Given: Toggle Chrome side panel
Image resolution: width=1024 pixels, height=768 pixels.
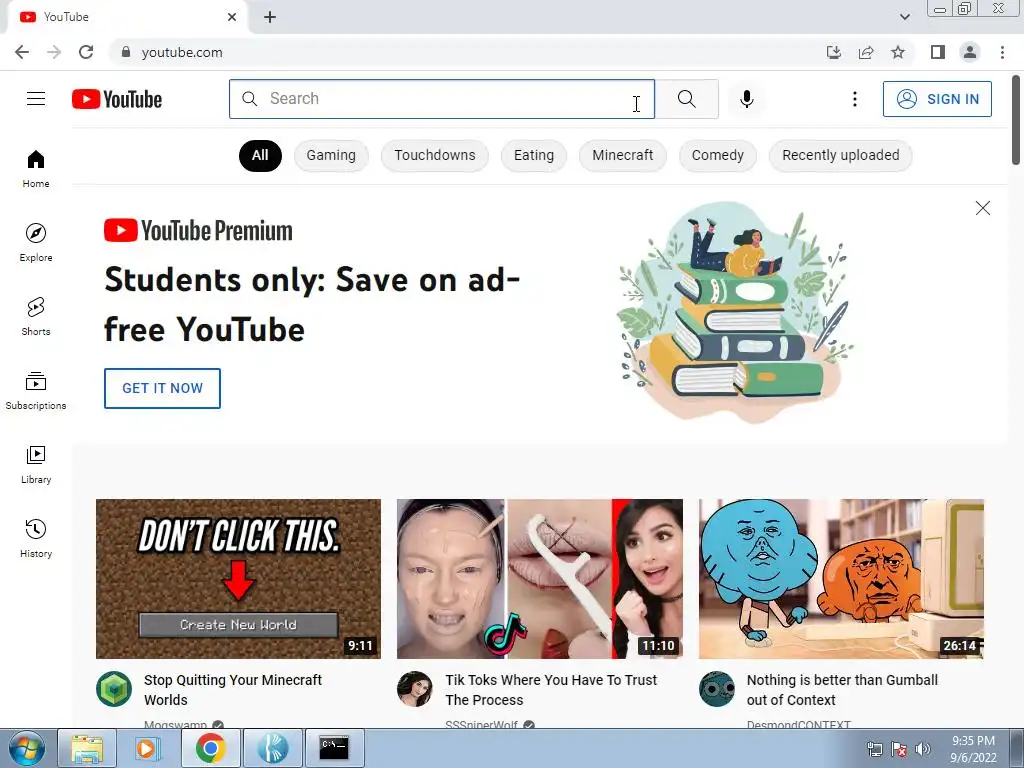Looking at the screenshot, I should coord(938,52).
